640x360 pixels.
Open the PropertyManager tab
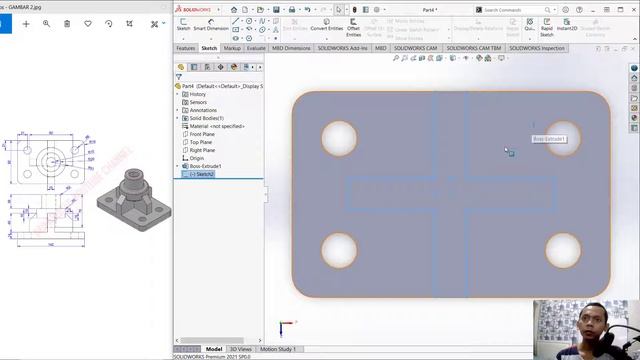click(194, 67)
